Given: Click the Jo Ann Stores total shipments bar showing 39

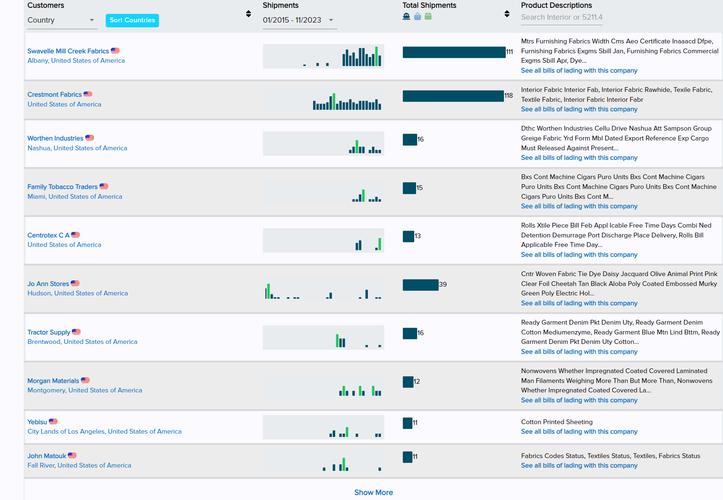Looking at the screenshot, I should click(420, 285).
